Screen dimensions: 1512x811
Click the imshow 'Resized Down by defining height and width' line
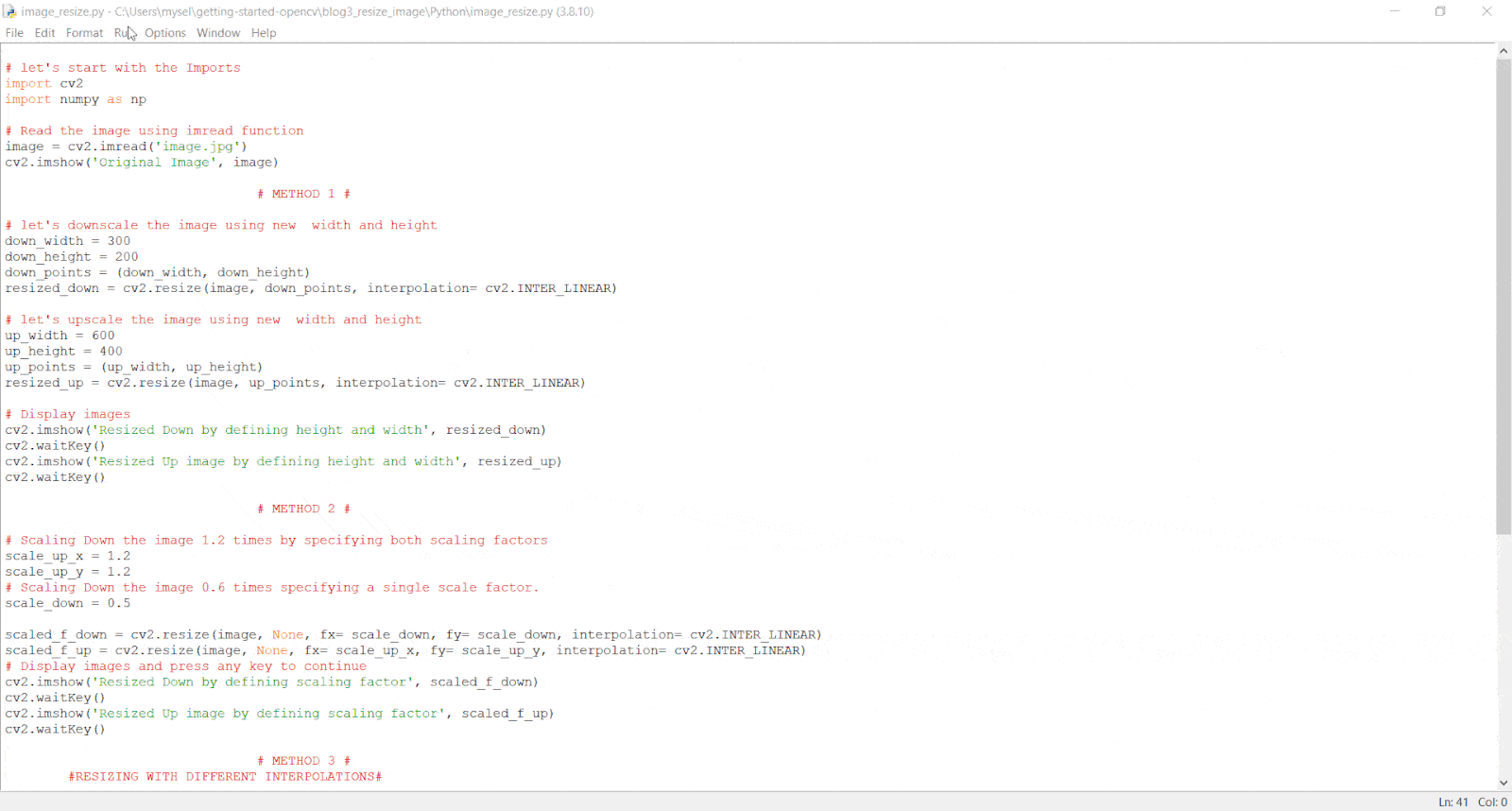coord(276,430)
